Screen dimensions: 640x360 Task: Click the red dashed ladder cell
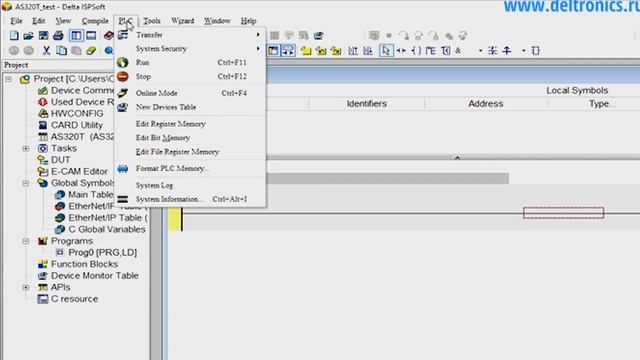pos(563,213)
